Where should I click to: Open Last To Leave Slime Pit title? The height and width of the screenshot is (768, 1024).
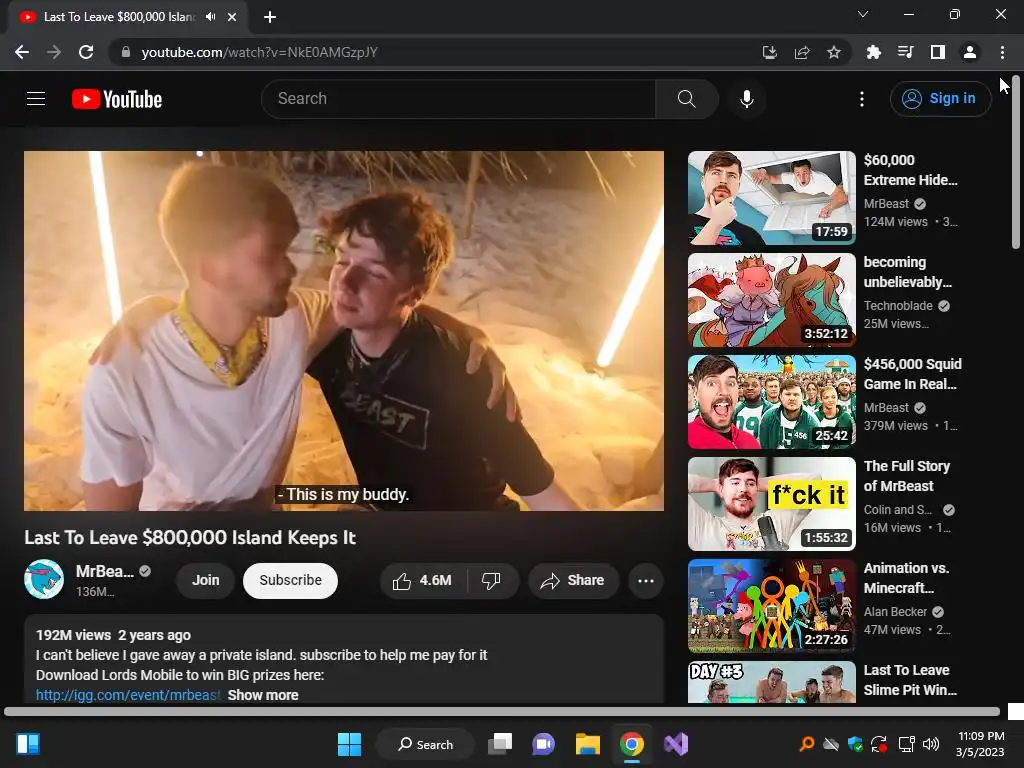click(910, 680)
